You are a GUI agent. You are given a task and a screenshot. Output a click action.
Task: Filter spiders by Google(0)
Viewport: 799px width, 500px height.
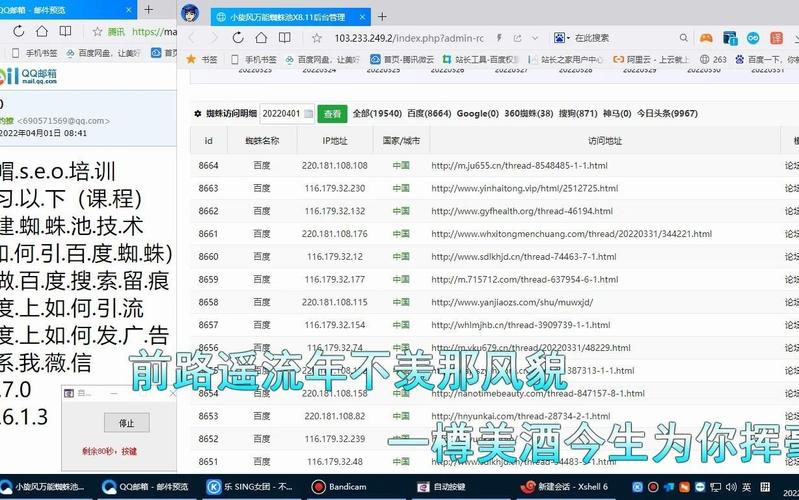(x=477, y=114)
